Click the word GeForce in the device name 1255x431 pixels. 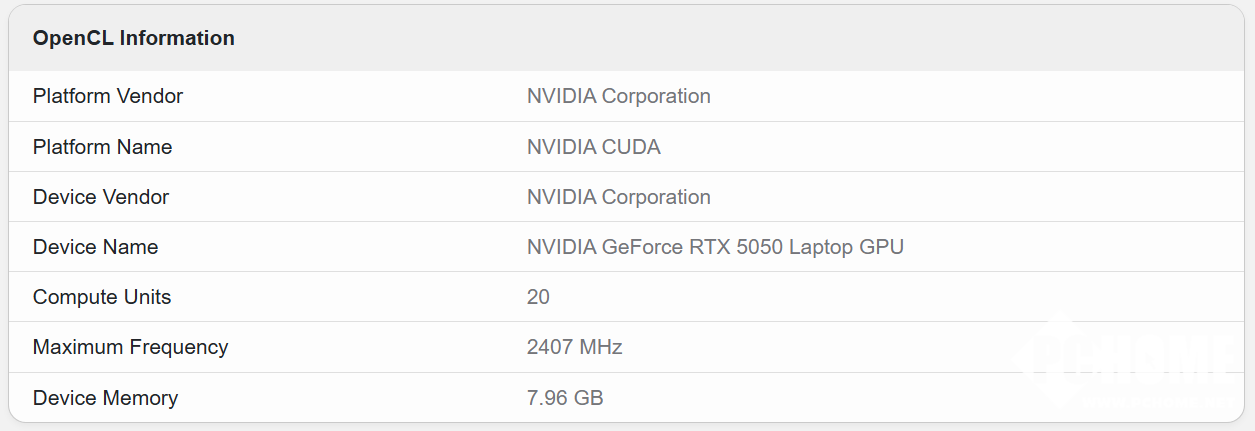(x=642, y=247)
